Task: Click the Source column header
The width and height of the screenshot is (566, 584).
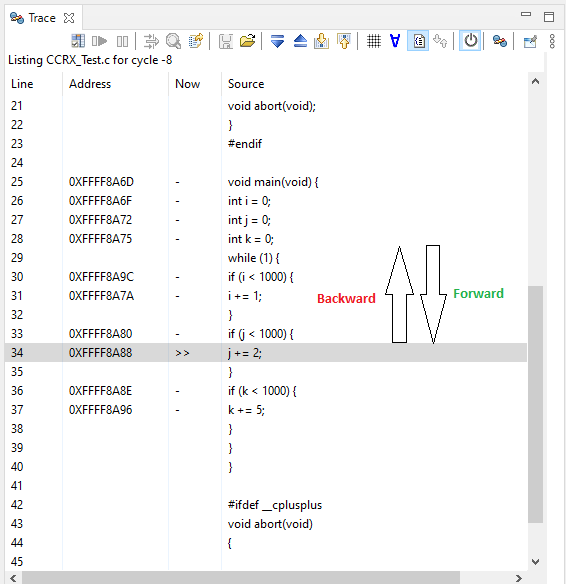Action: pos(246,84)
